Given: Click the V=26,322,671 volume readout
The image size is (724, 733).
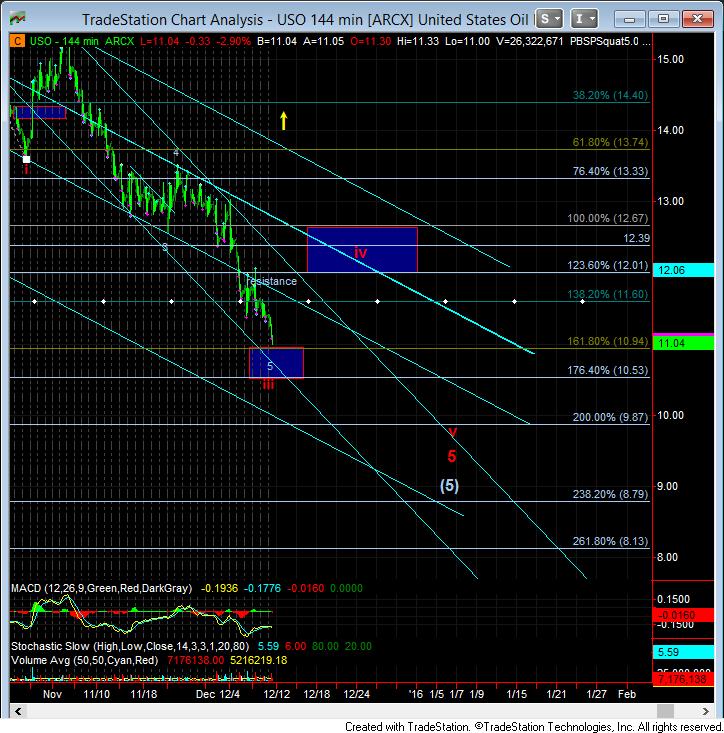Looking at the screenshot, I should tap(530, 41).
